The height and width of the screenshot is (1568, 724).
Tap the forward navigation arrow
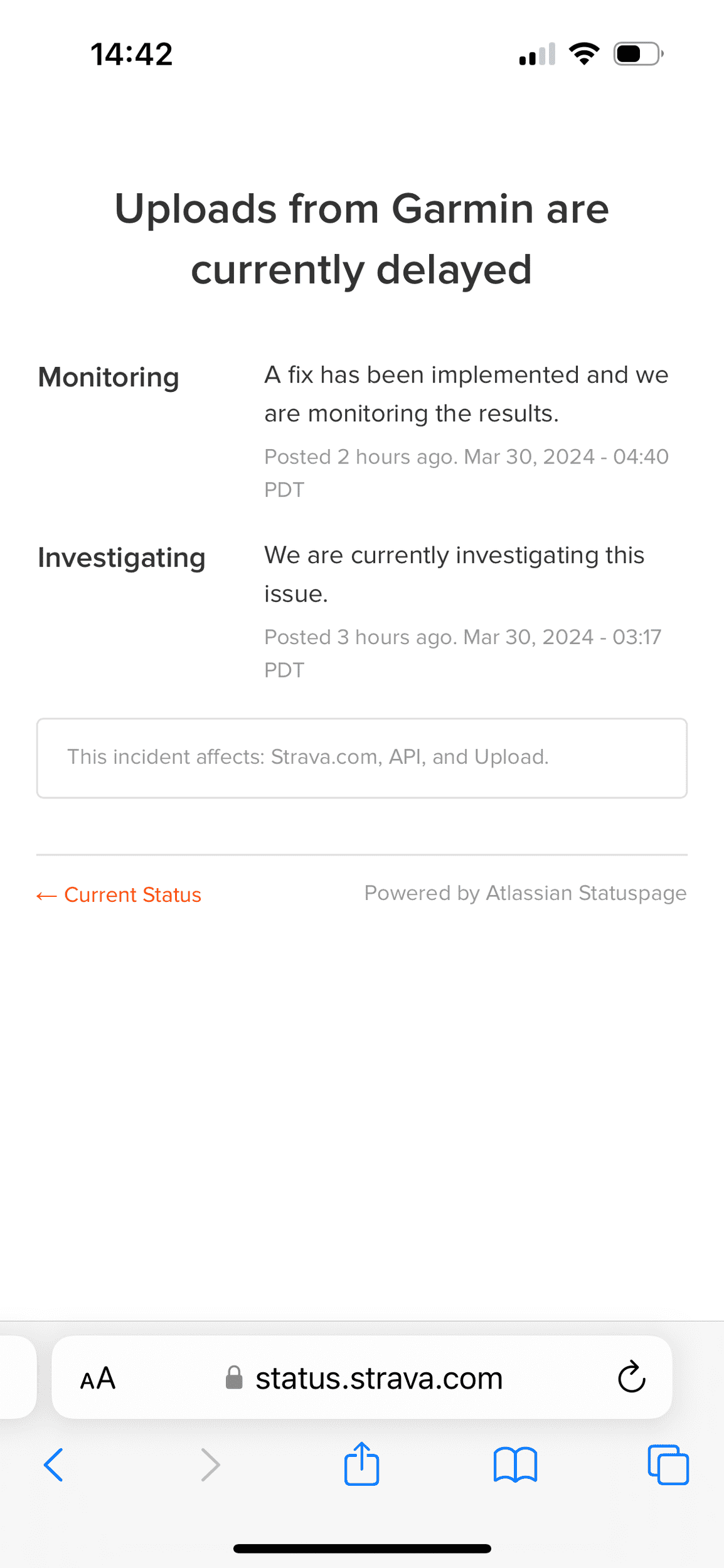pyautogui.click(x=210, y=1465)
